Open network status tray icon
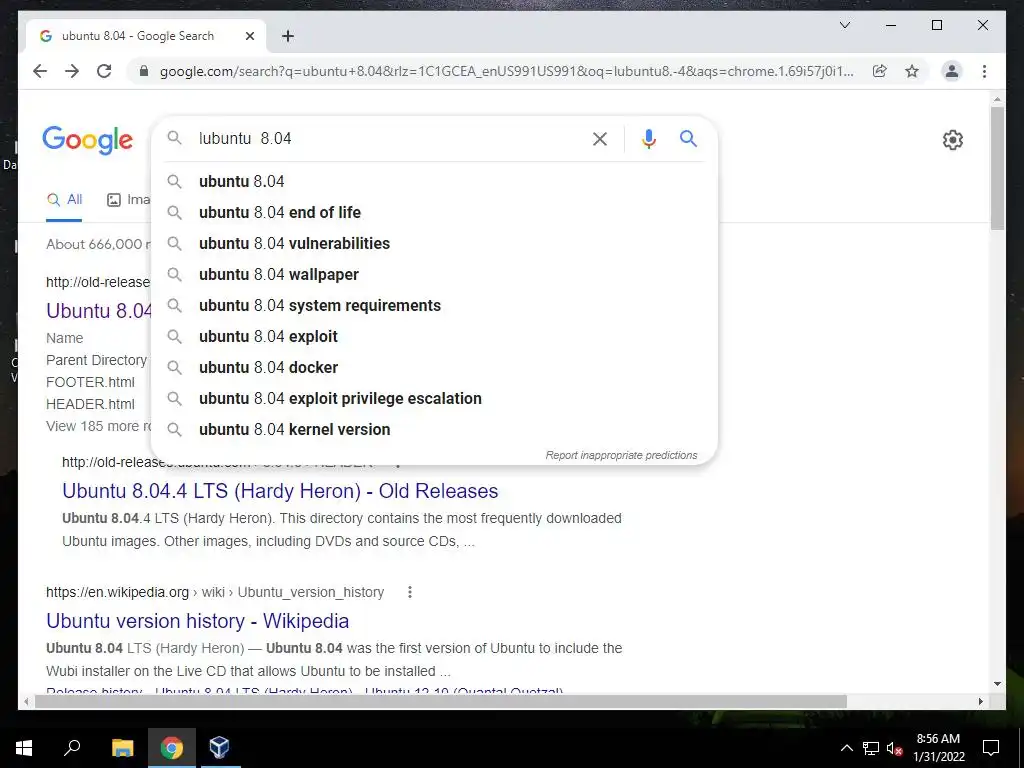The image size is (1024, 768). point(871,748)
